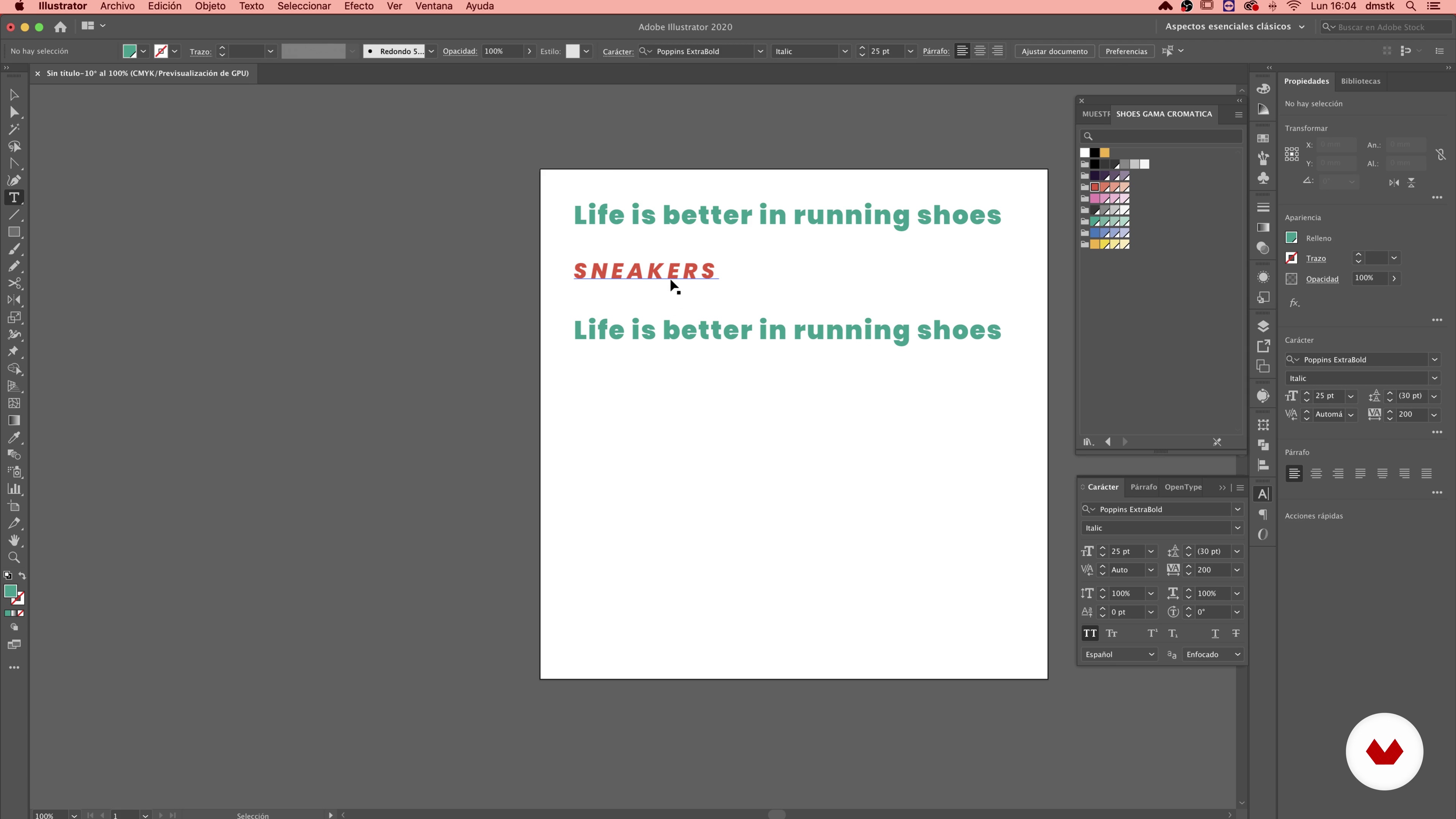Swap fill and stroke colors
This screenshot has height=819, width=1456.
point(22,576)
